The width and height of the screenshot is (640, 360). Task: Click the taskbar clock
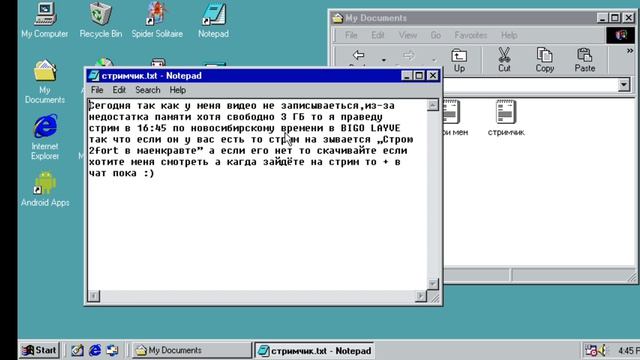coord(629,351)
